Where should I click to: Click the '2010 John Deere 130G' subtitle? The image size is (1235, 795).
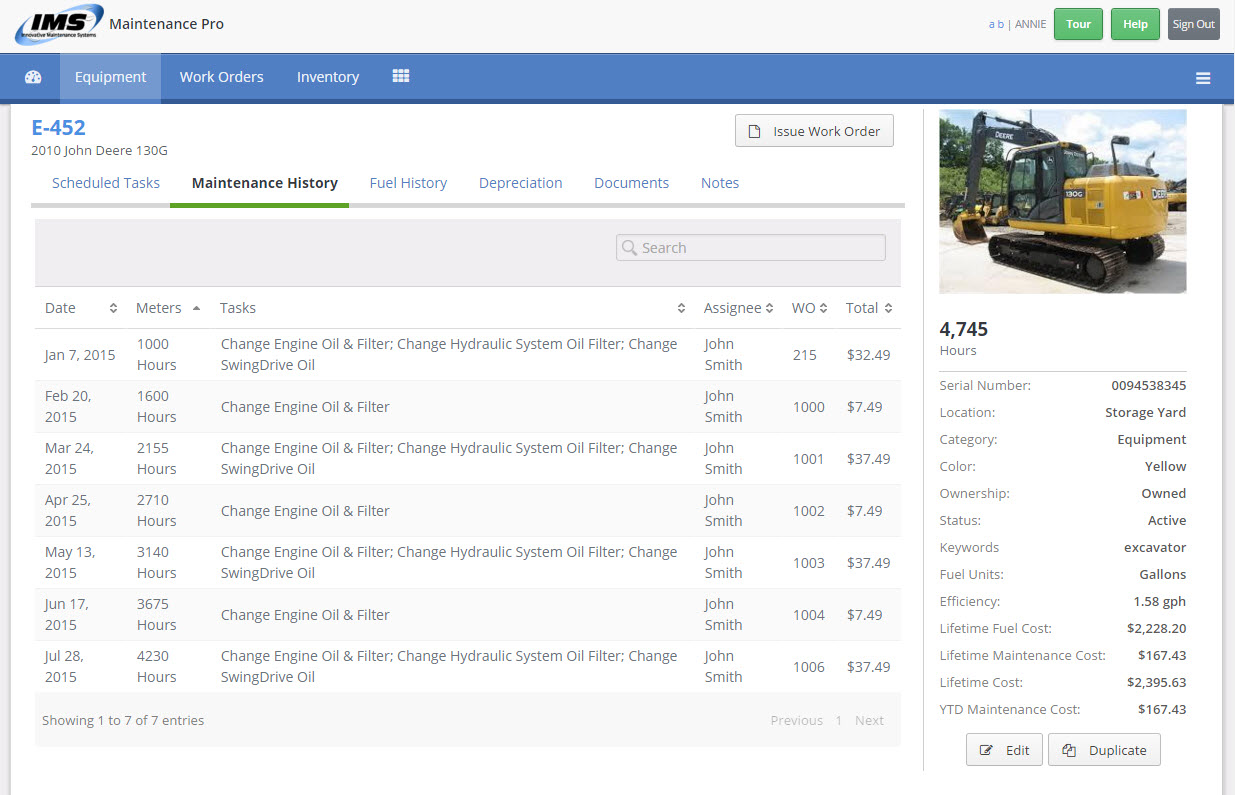click(100, 151)
